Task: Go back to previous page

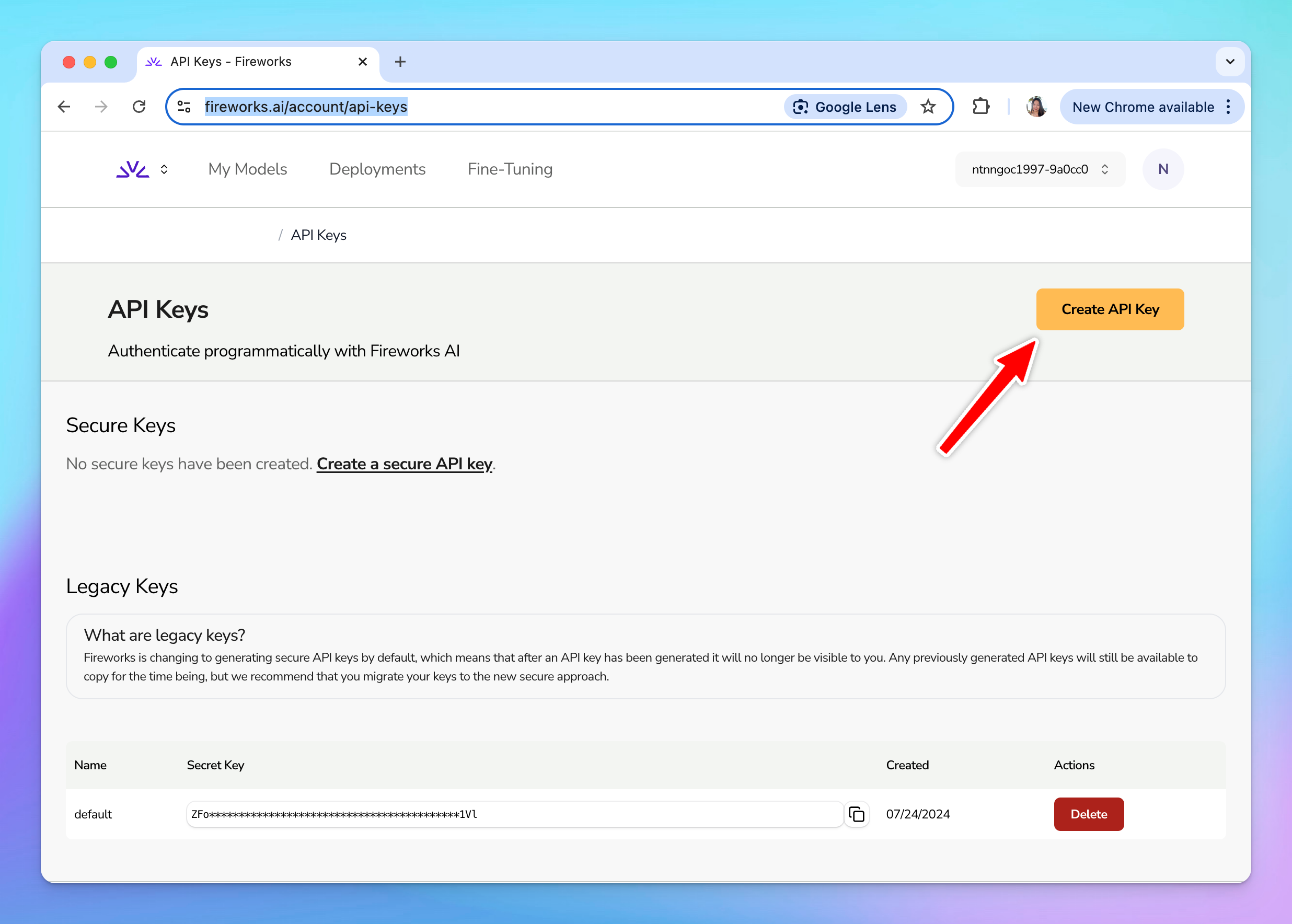Action: click(x=64, y=107)
